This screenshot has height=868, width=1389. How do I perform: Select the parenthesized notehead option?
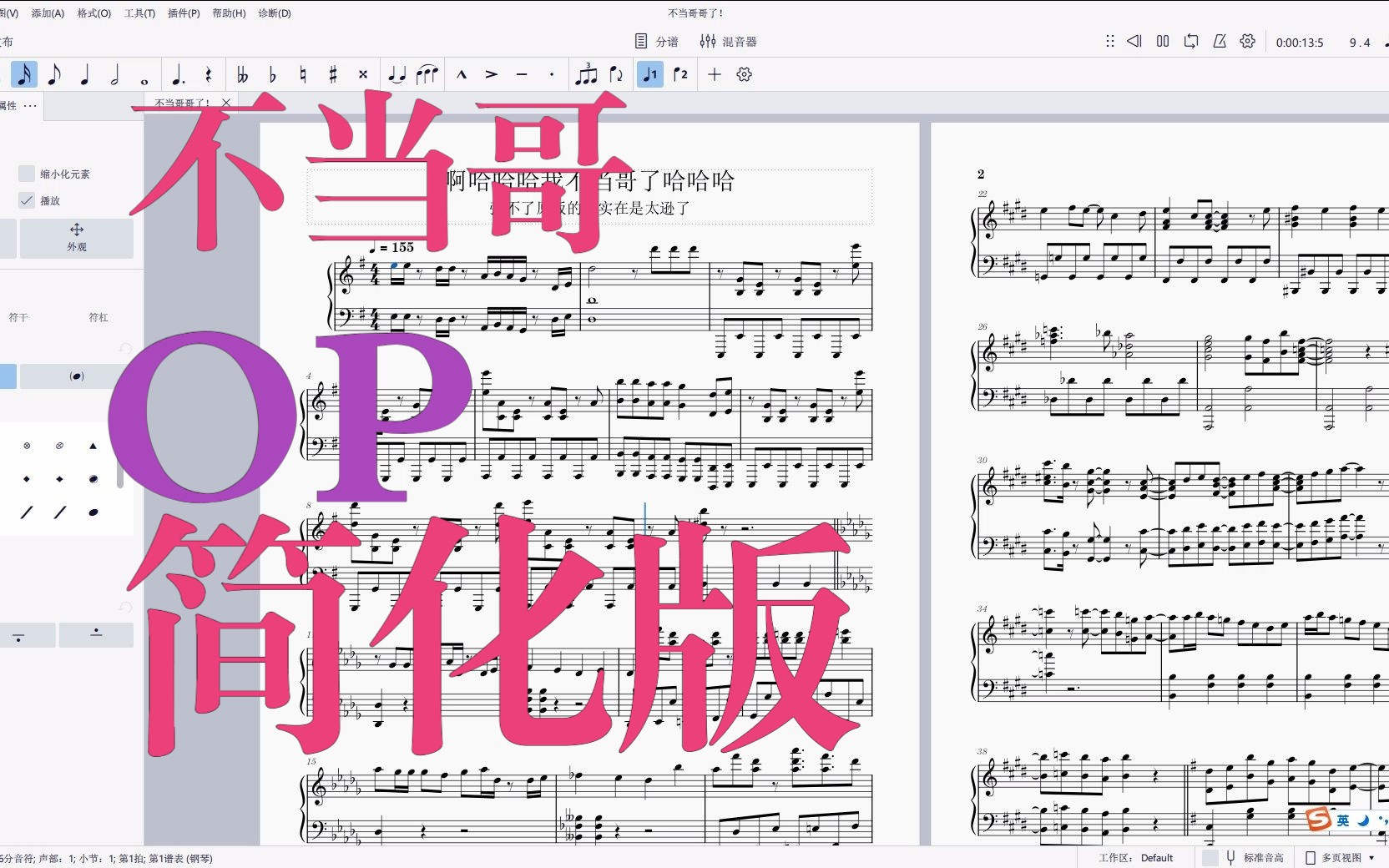tap(77, 376)
